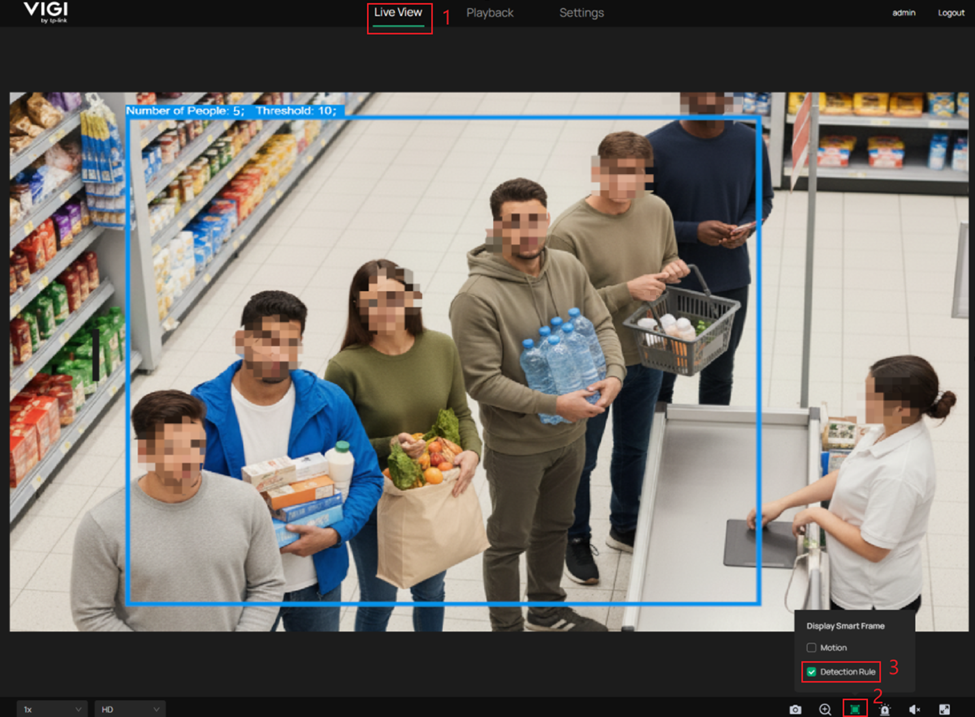Image resolution: width=975 pixels, height=717 pixels.
Task: Enter fullscreen with the expand icon
Action: (x=944, y=709)
